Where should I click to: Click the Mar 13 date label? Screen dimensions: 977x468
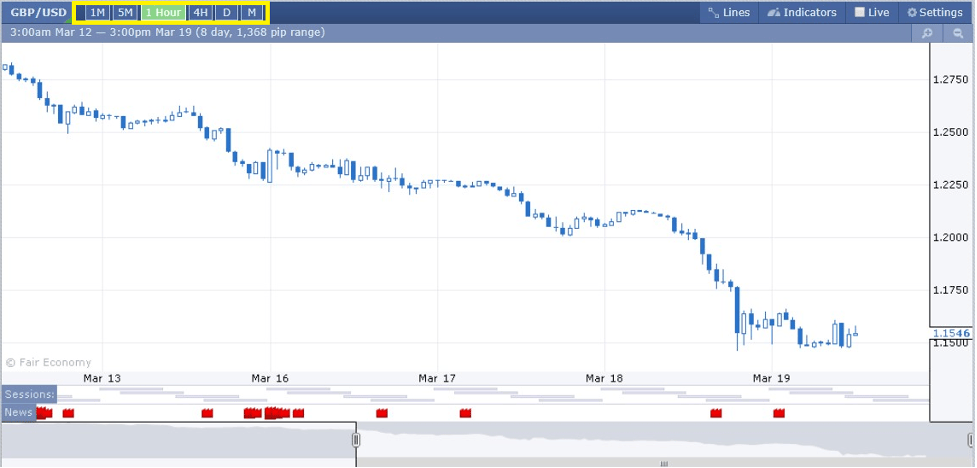102,378
